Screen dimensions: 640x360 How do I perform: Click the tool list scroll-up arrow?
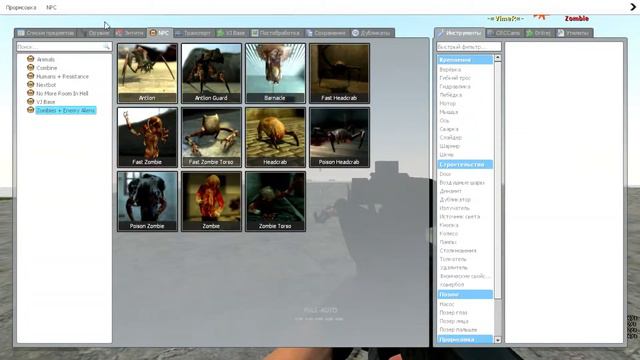pyautogui.click(x=498, y=58)
